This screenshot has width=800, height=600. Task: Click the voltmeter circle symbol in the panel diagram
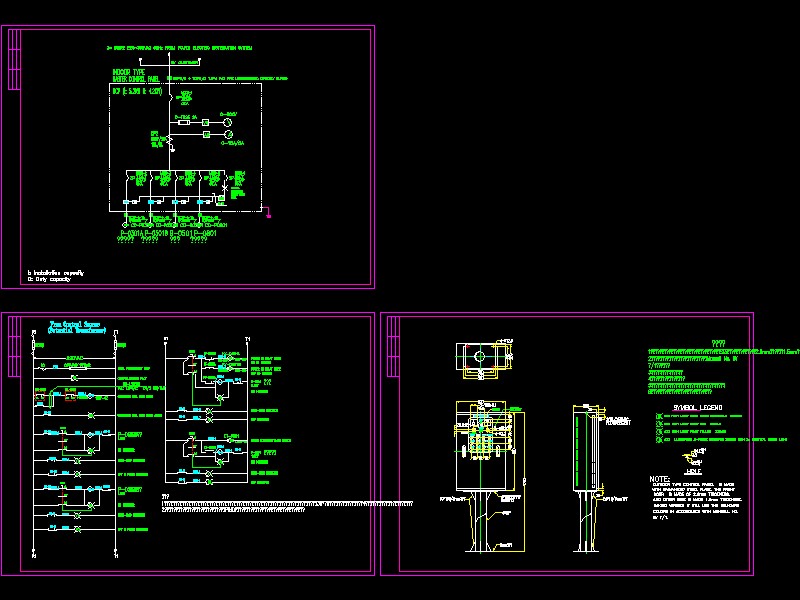click(228, 122)
